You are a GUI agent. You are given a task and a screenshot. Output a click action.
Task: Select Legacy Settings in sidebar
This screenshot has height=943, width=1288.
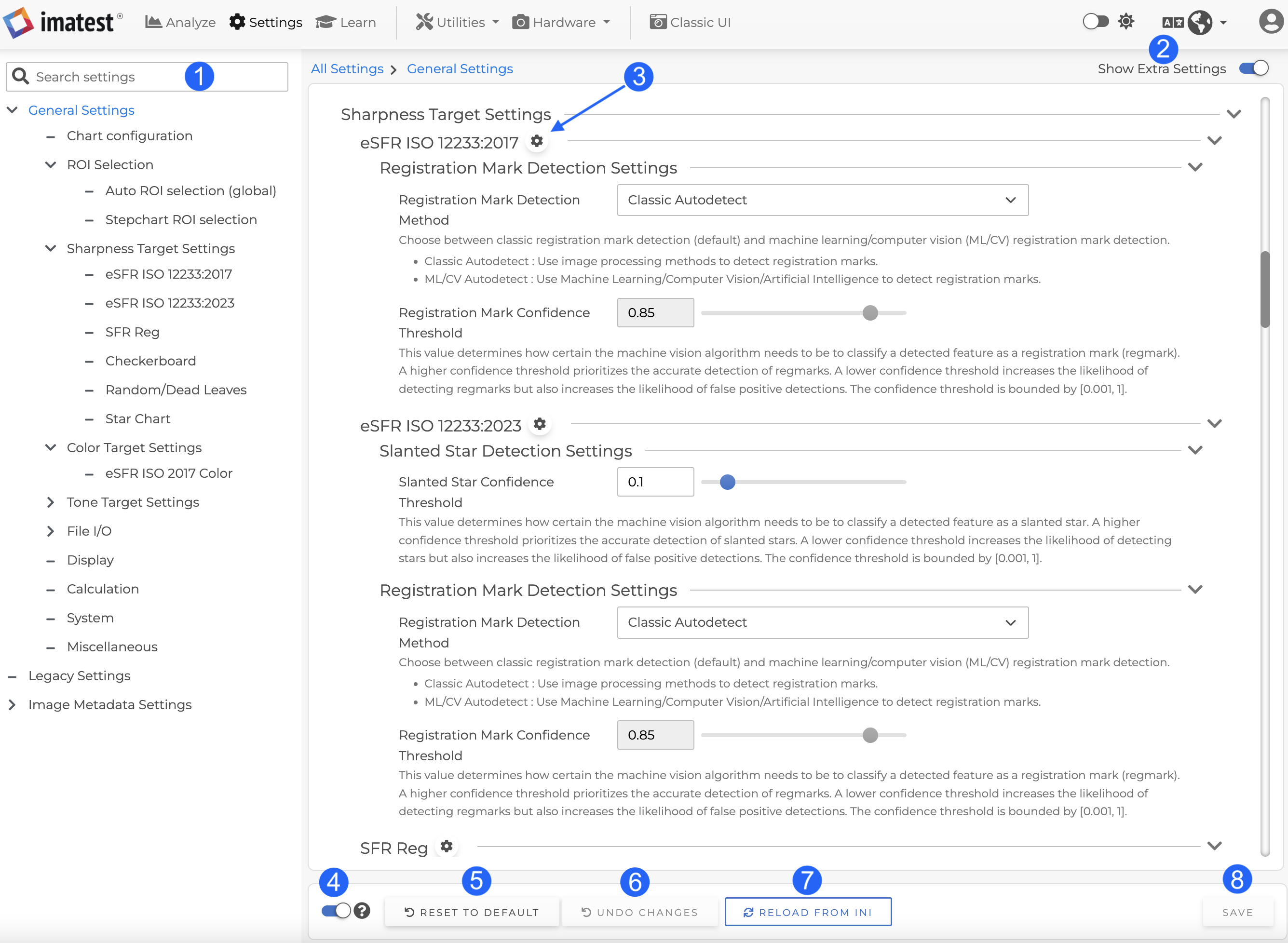tap(80, 676)
